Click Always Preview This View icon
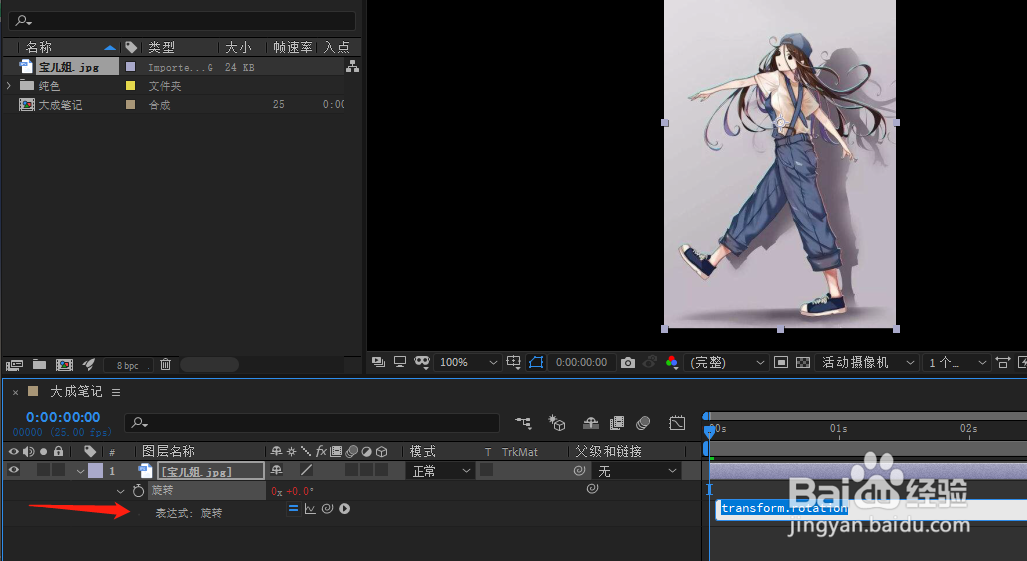1027x561 pixels. pyautogui.click(x=378, y=362)
